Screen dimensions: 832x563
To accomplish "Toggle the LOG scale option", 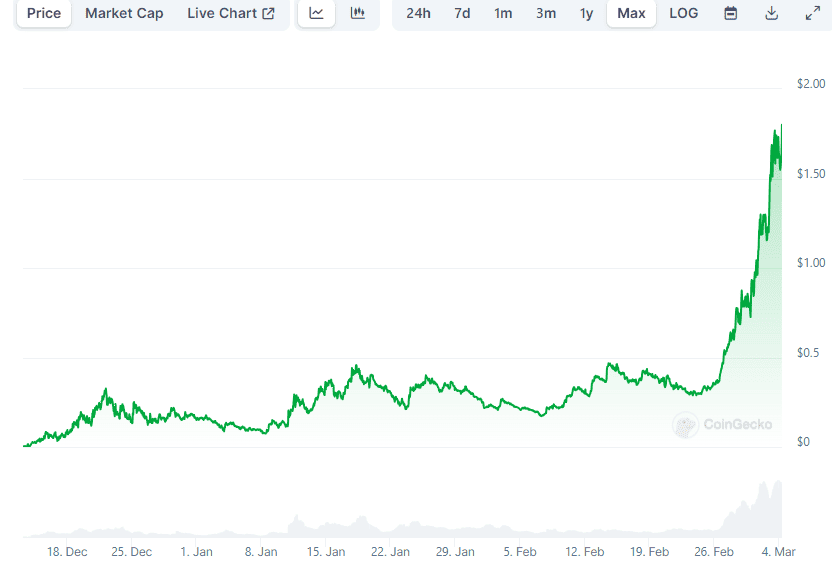I will (x=683, y=13).
